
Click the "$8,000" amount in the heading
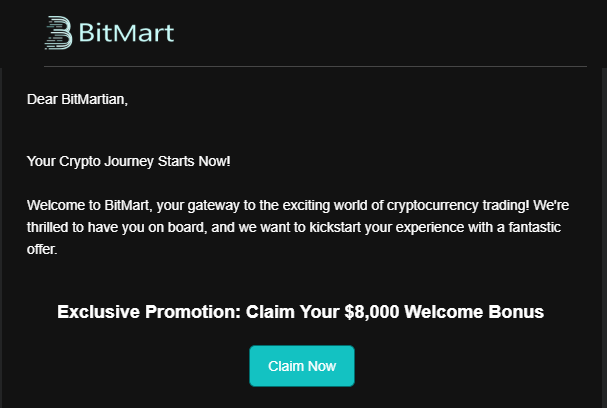pos(372,312)
